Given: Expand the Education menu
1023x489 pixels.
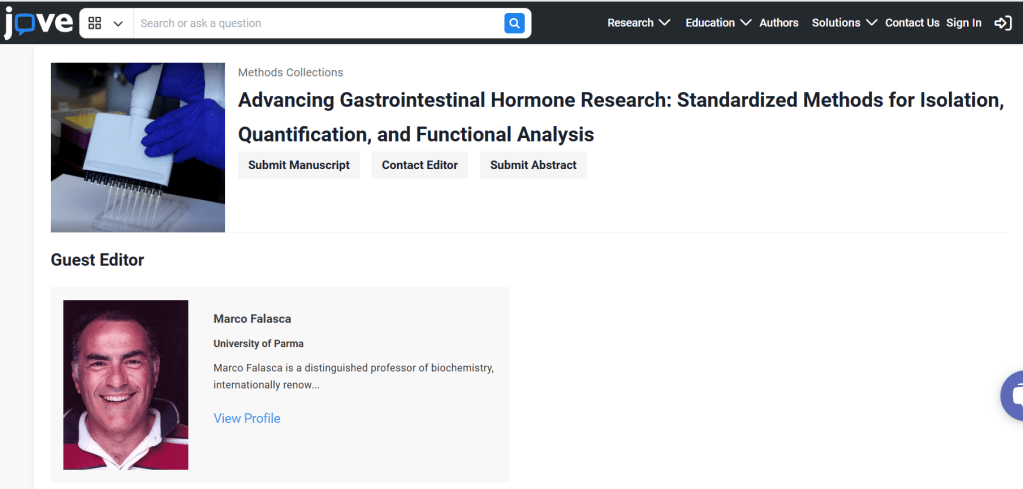Looking at the screenshot, I should 718,23.
